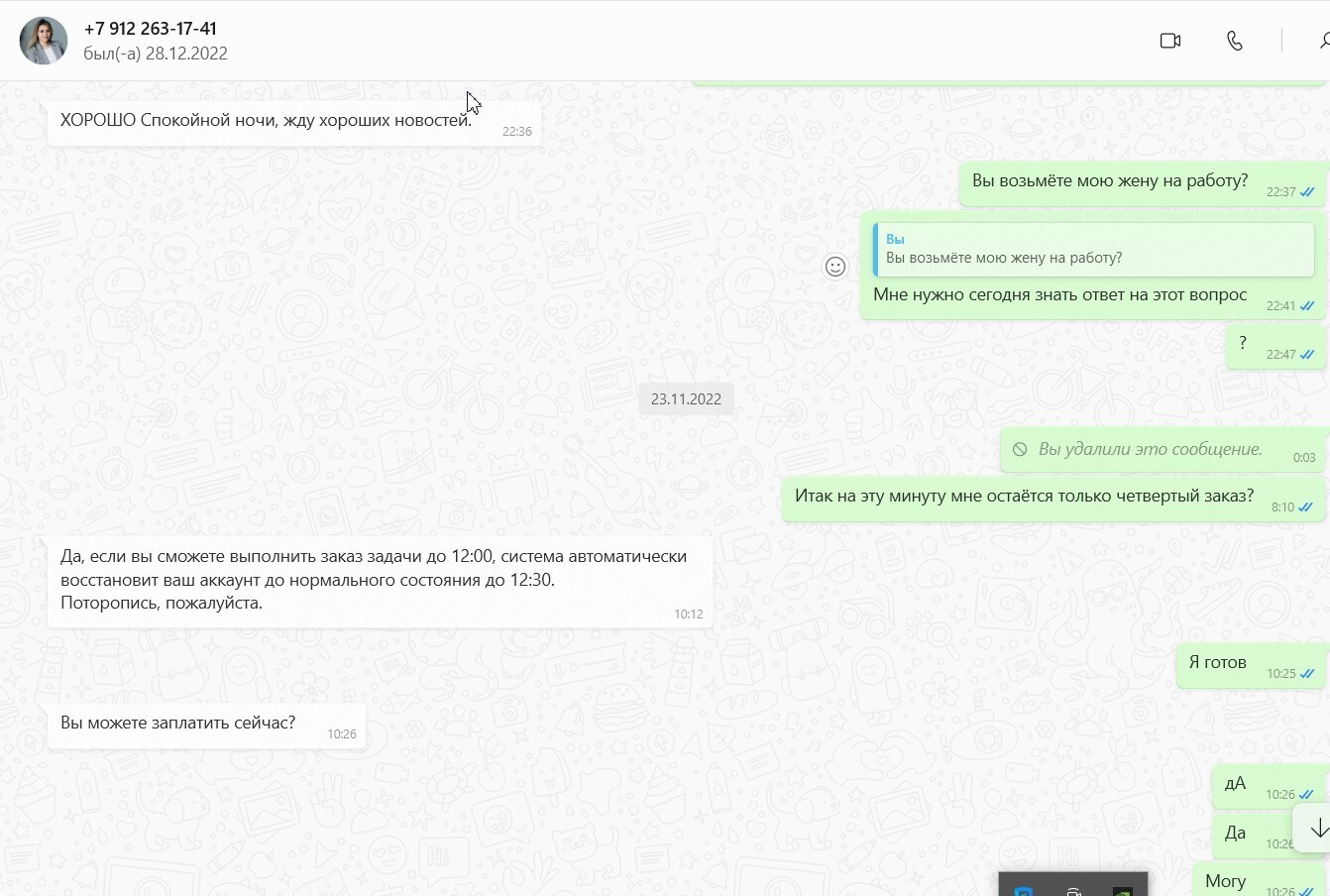This screenshot has width=1330, height=896.
Task: Click the был(-а) 28.12.2022 last seen text
Action: tap(156, 54)
